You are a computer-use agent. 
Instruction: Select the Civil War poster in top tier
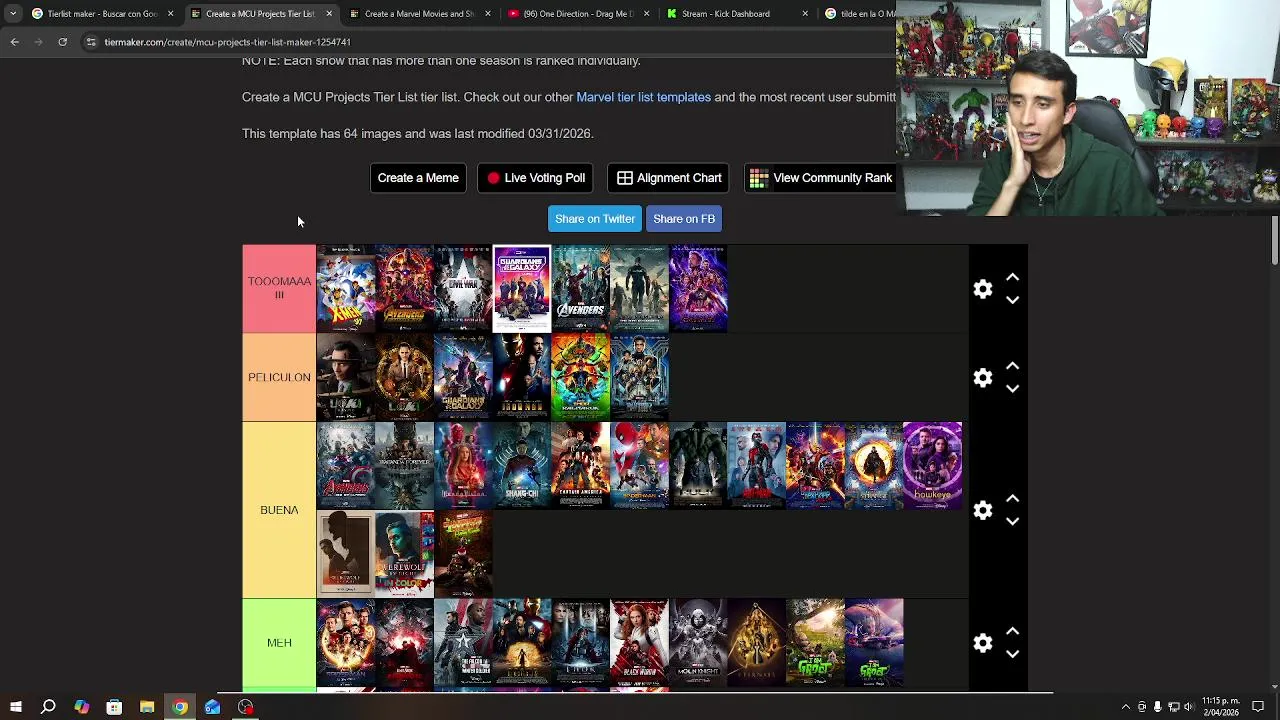pyautogui.click(x=463, y=288)
